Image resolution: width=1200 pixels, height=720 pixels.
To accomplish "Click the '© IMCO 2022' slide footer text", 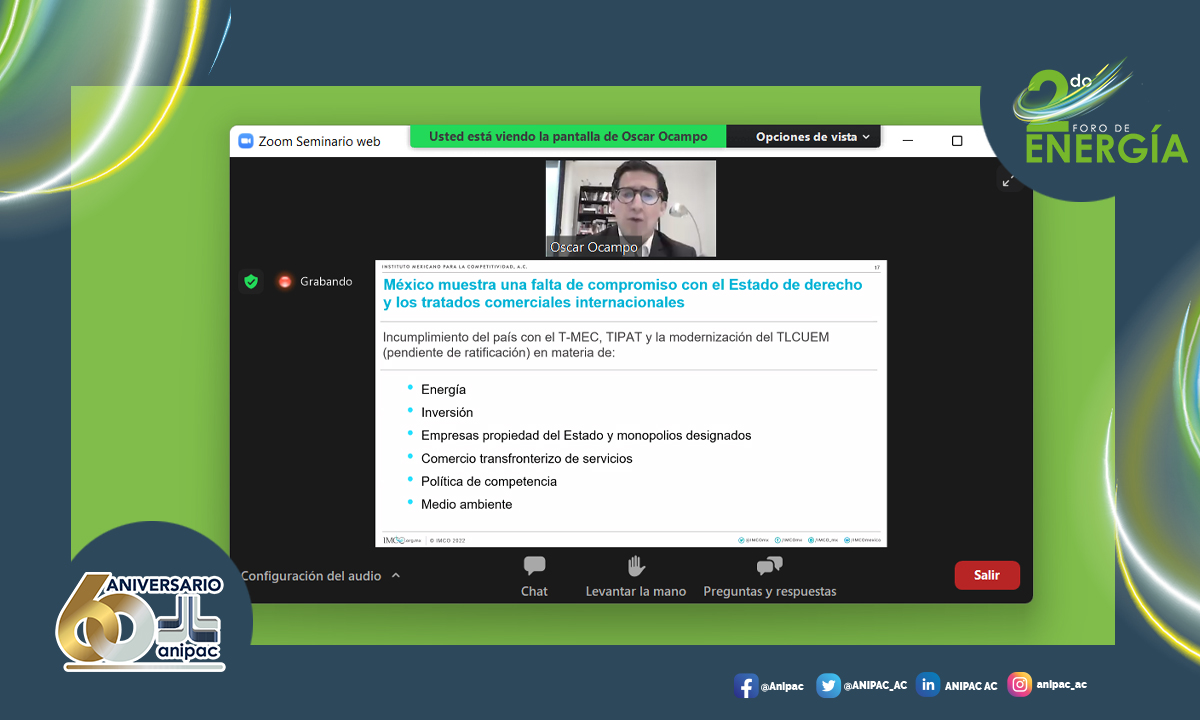I will click(x=447, y=541).
